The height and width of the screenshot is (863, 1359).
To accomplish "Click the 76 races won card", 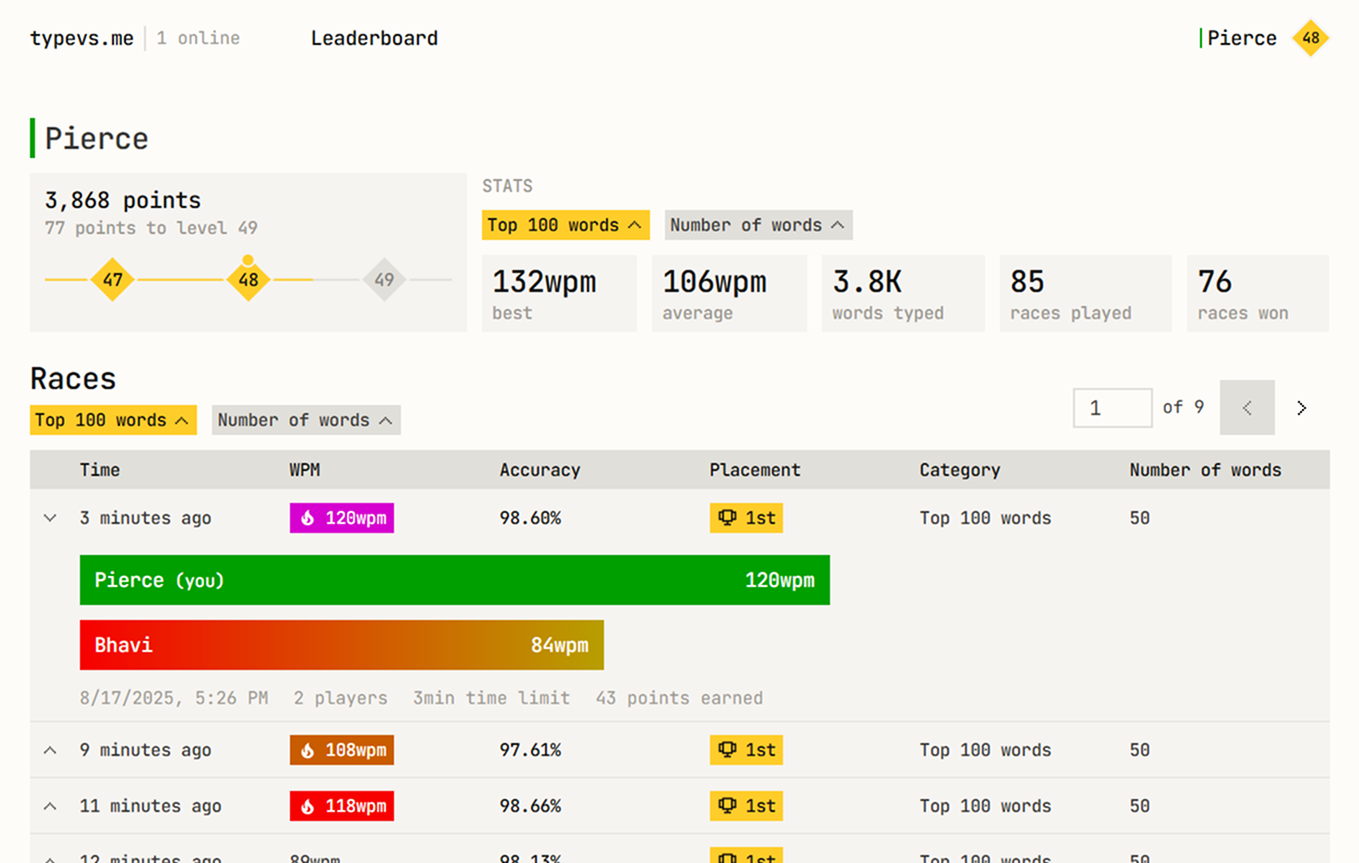I will tap(1258, 293).
